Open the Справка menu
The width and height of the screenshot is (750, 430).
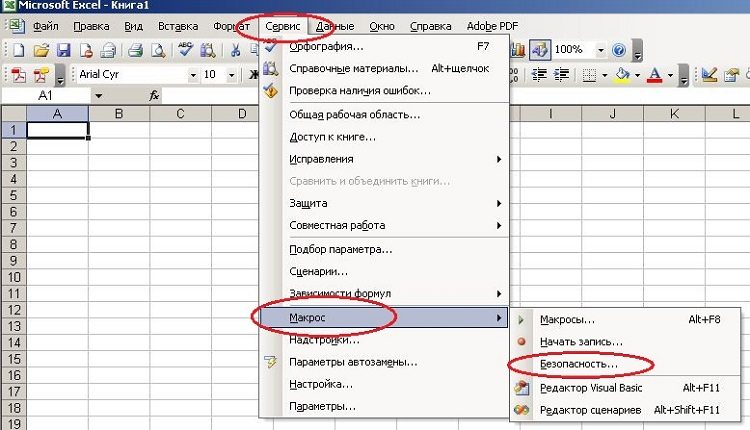[x=430, y=26]
